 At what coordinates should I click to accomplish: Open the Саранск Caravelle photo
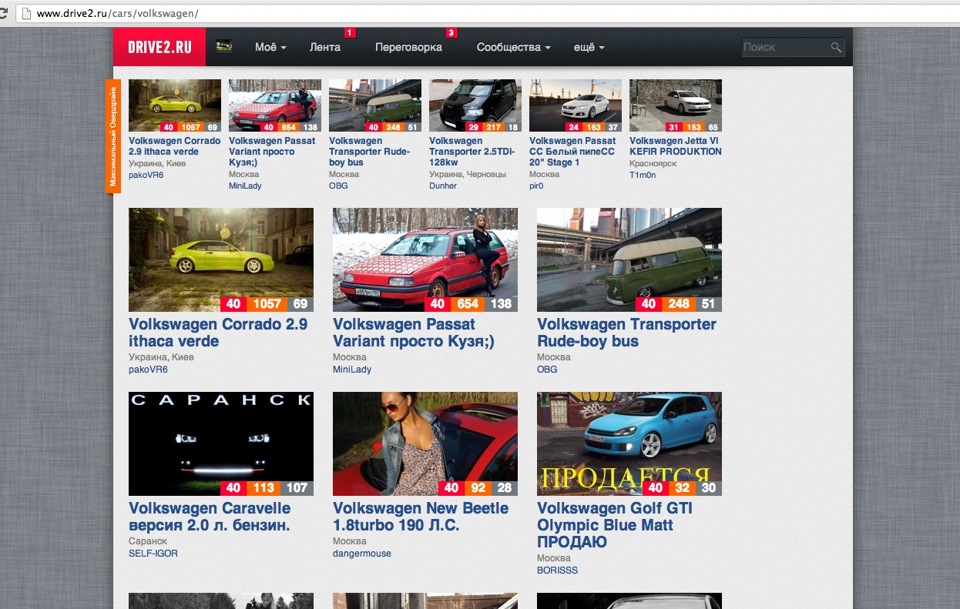(x=221, y=444)
